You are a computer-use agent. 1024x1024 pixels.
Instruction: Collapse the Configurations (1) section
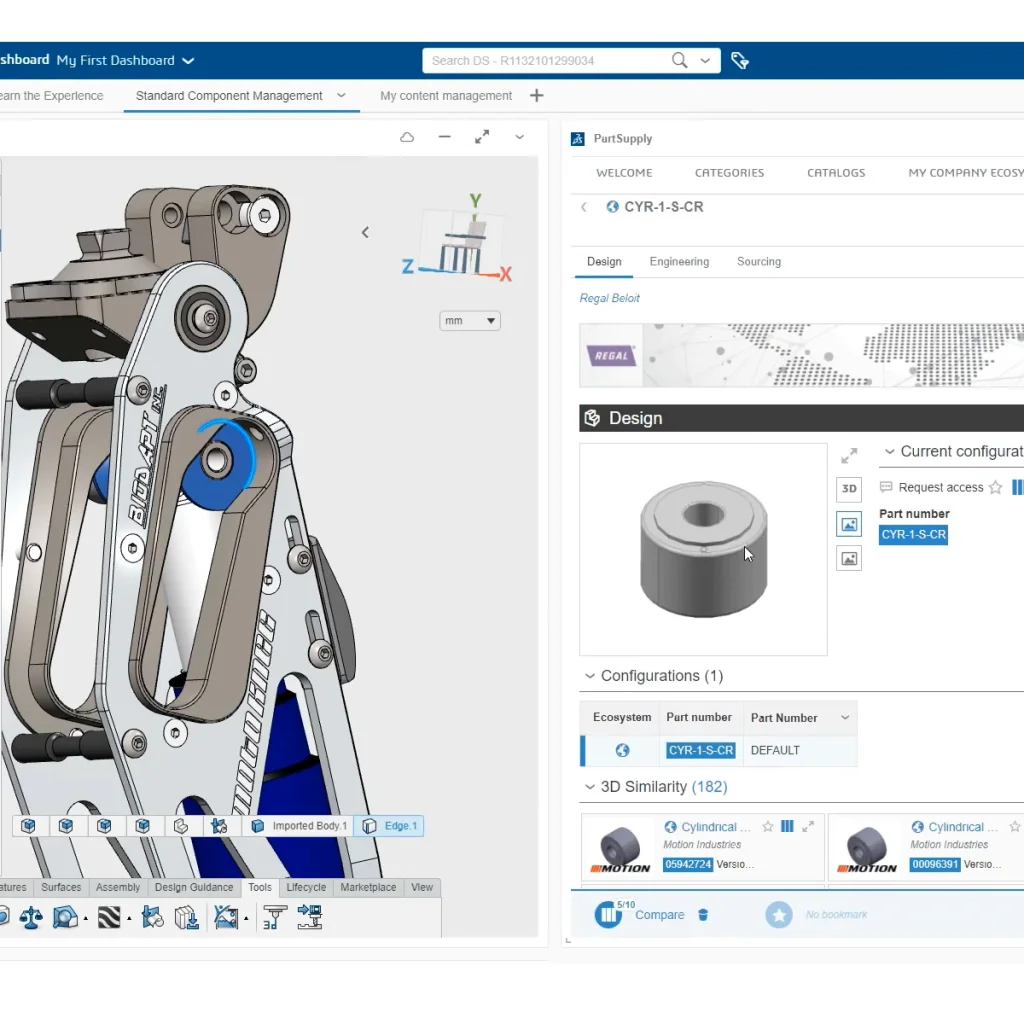[x=590, y=676]
